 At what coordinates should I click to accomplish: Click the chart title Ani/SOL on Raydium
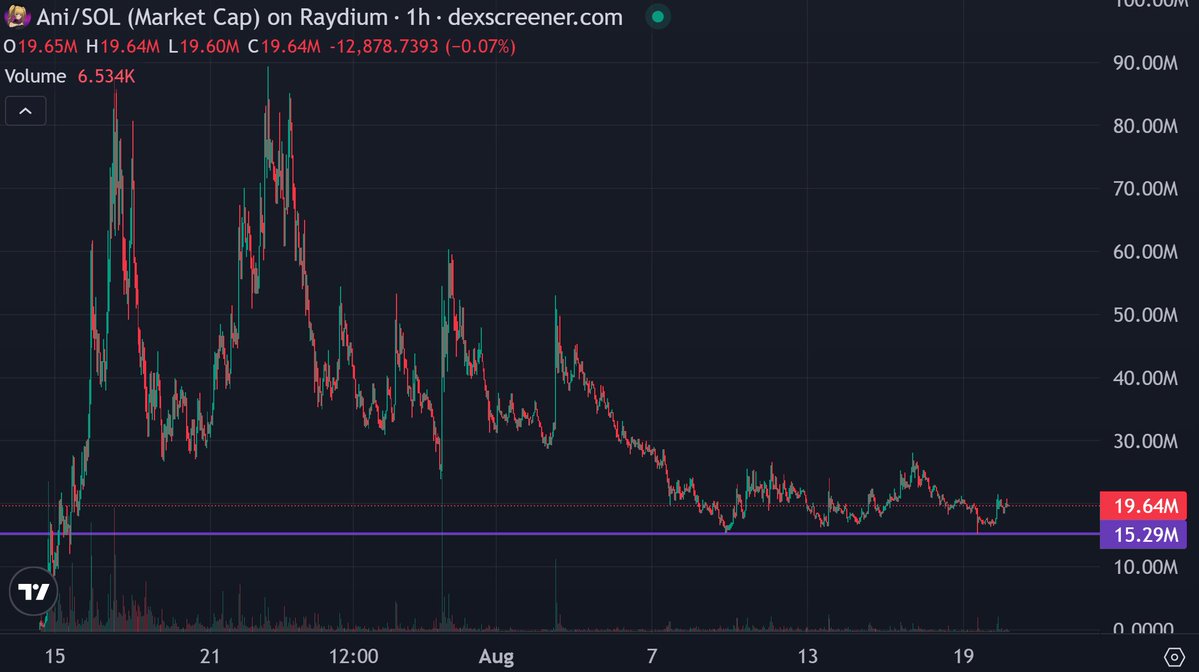pos(330,17)
